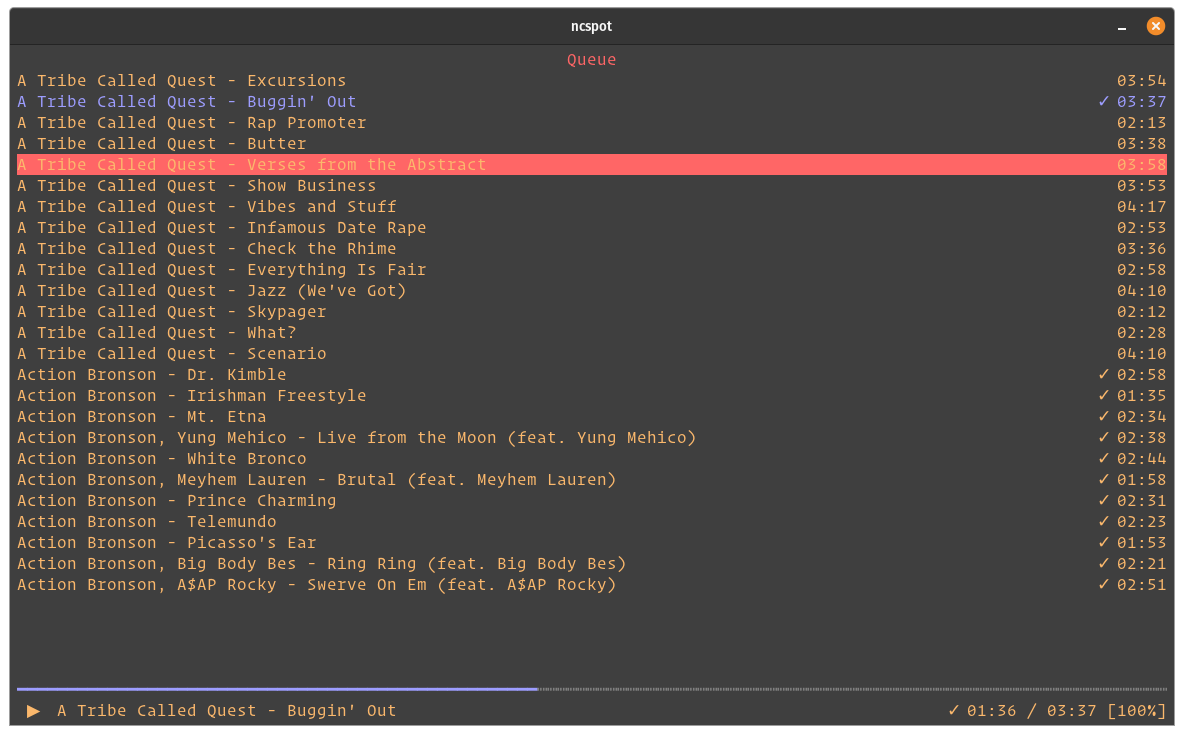Select track Butter in the queue

coord(592,144)
